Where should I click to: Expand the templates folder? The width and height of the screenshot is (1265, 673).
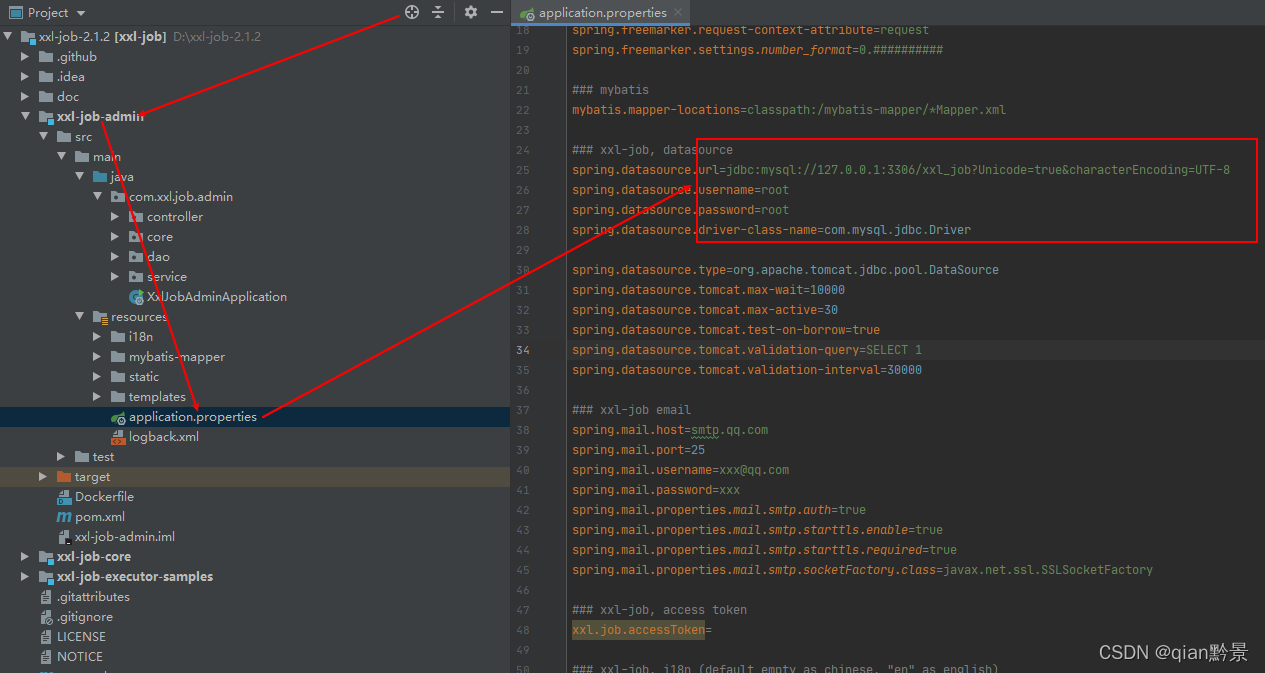point(98,397)
